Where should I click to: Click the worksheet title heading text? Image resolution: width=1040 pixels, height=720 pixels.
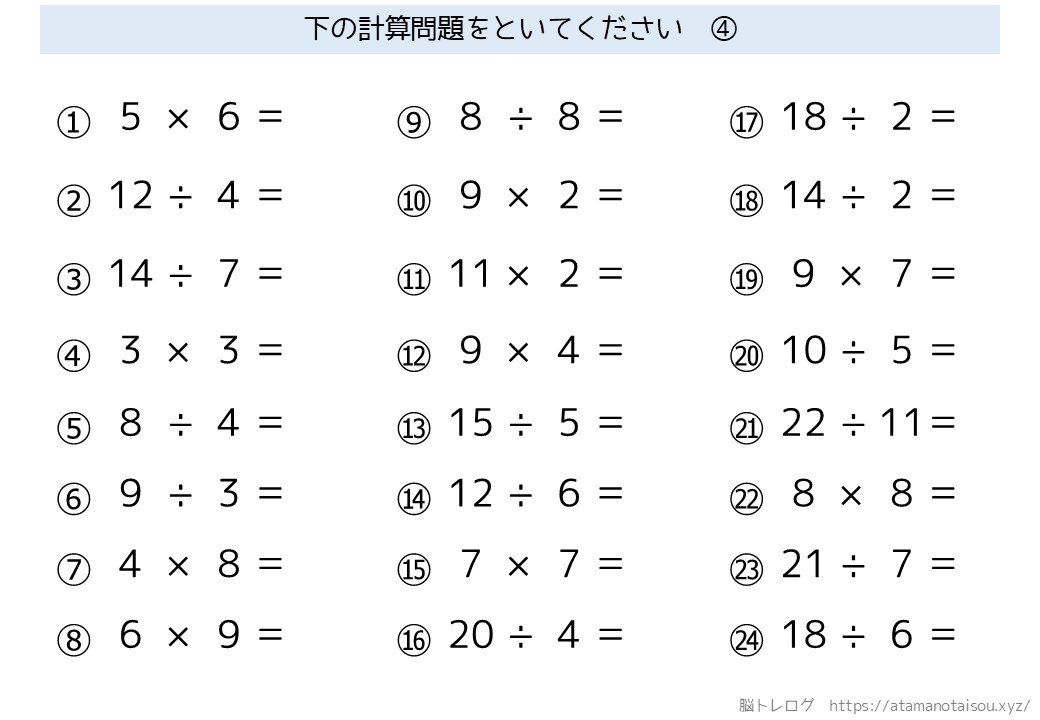(x=493, y=29)
